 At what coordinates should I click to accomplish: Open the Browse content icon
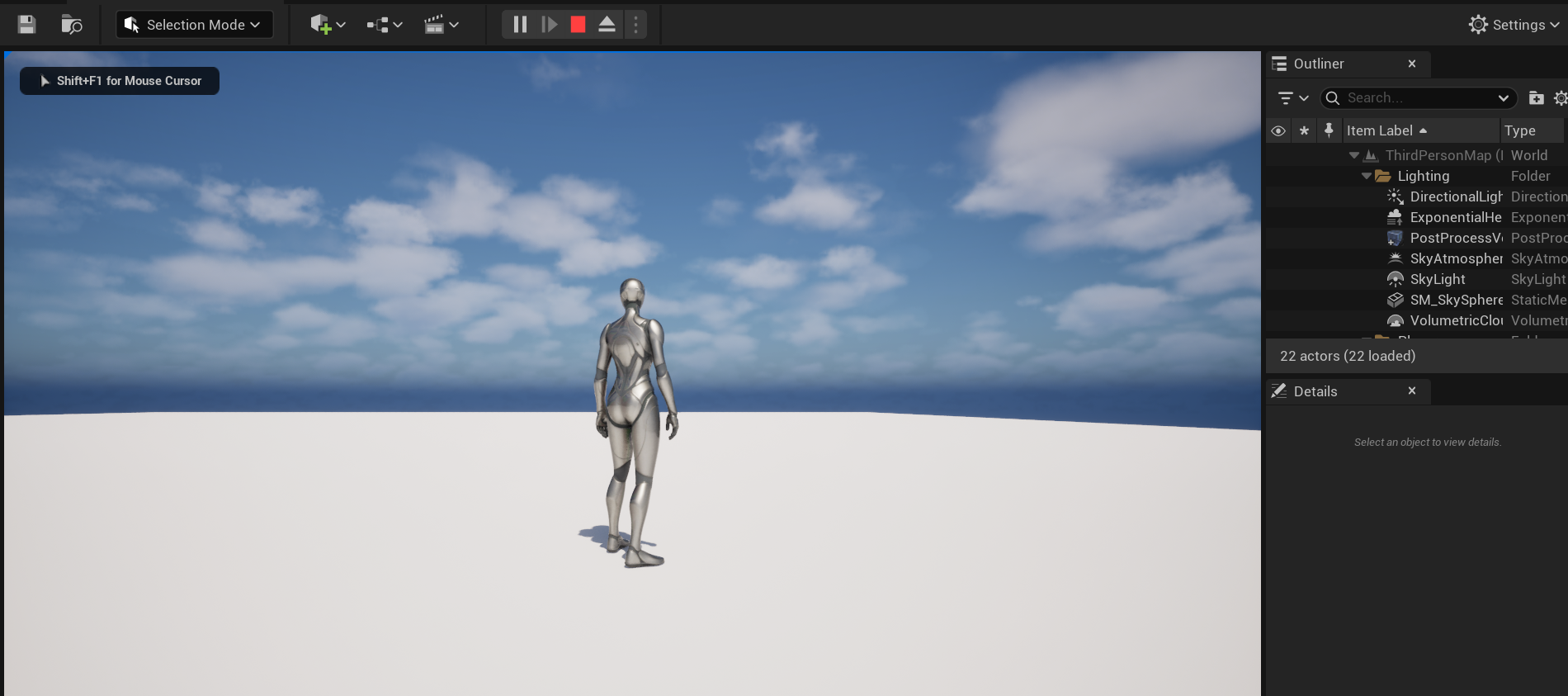coord(72,25)
